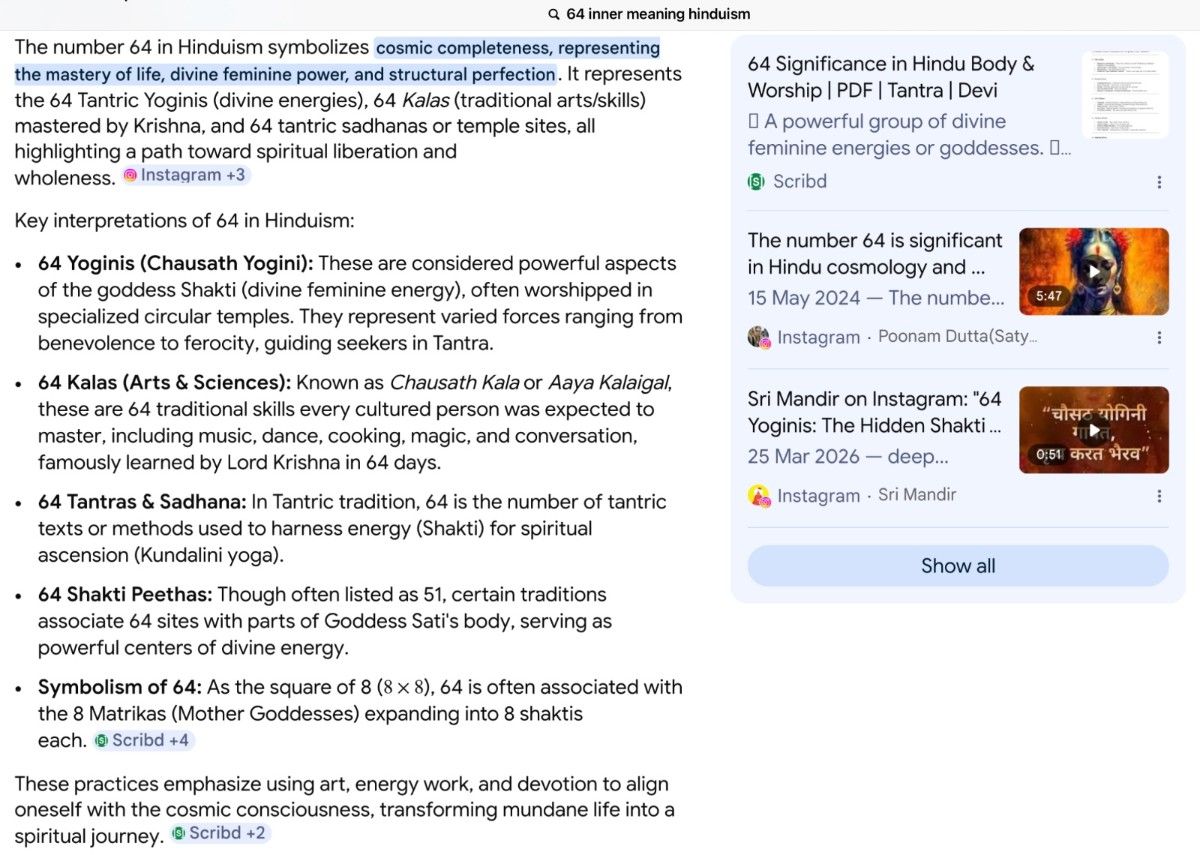Viewport: 1200px width, 855px height.
Task: Click the Scribd logo under first result
Action: 756,182
